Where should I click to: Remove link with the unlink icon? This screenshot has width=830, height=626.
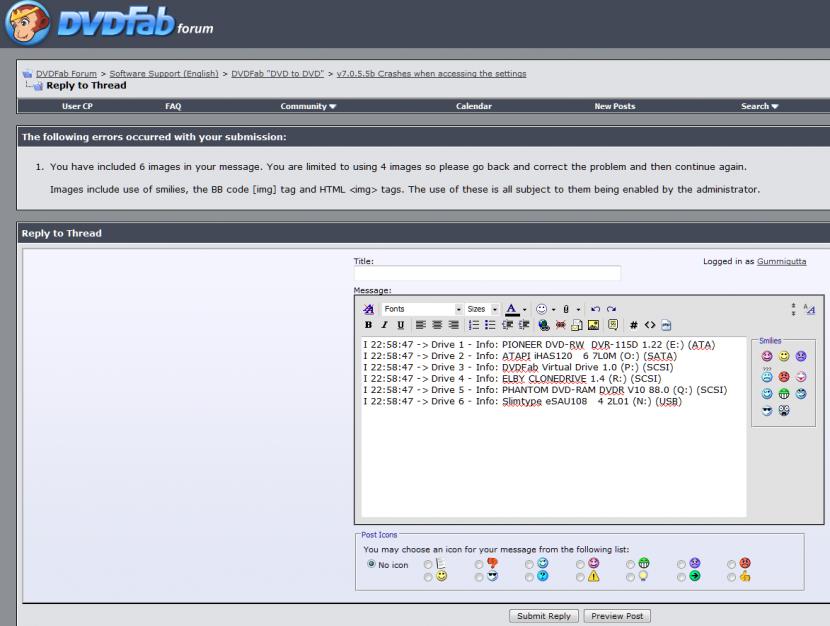click(561, 325)
